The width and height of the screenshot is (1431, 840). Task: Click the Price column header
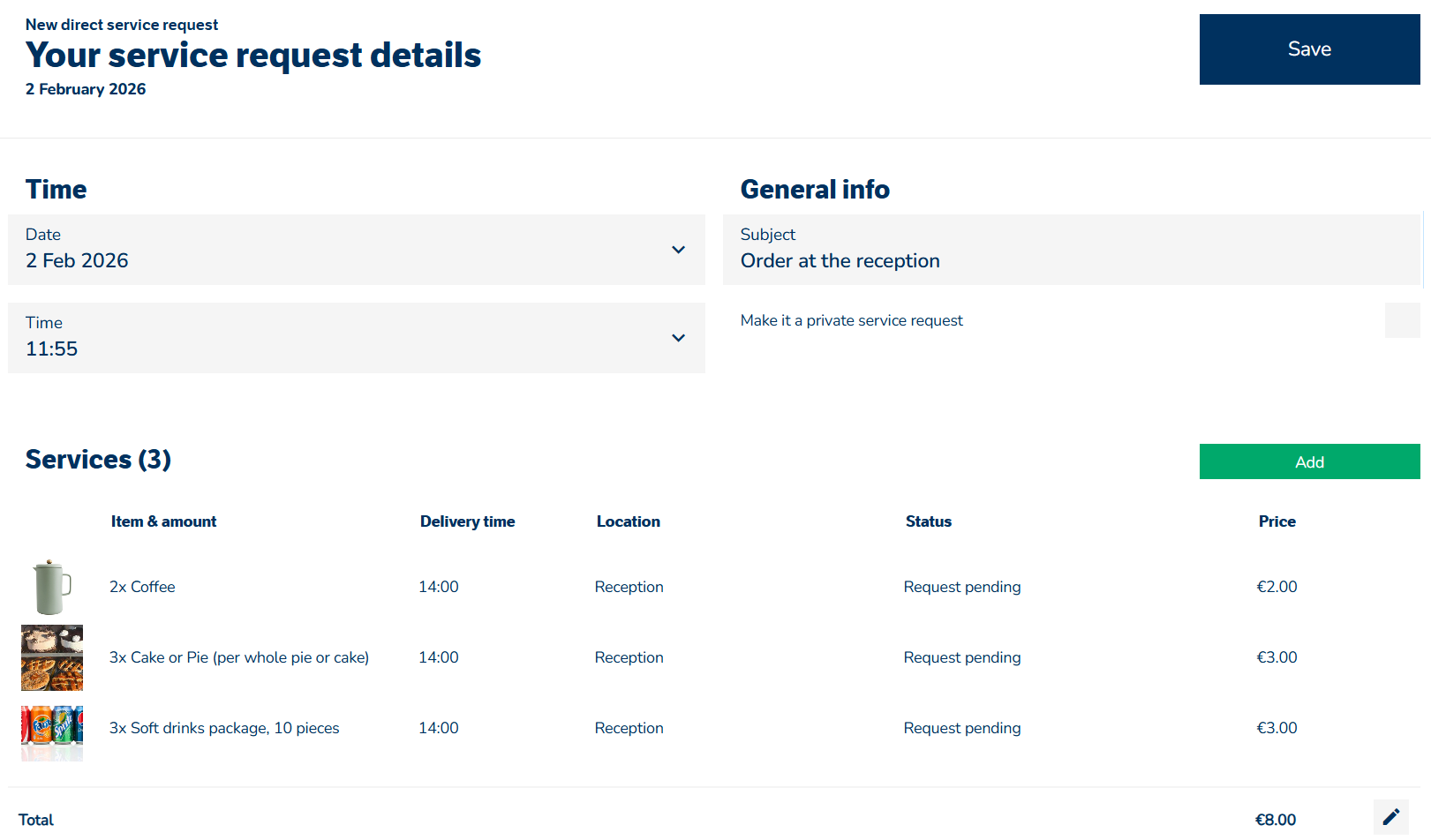point(1277,521)
